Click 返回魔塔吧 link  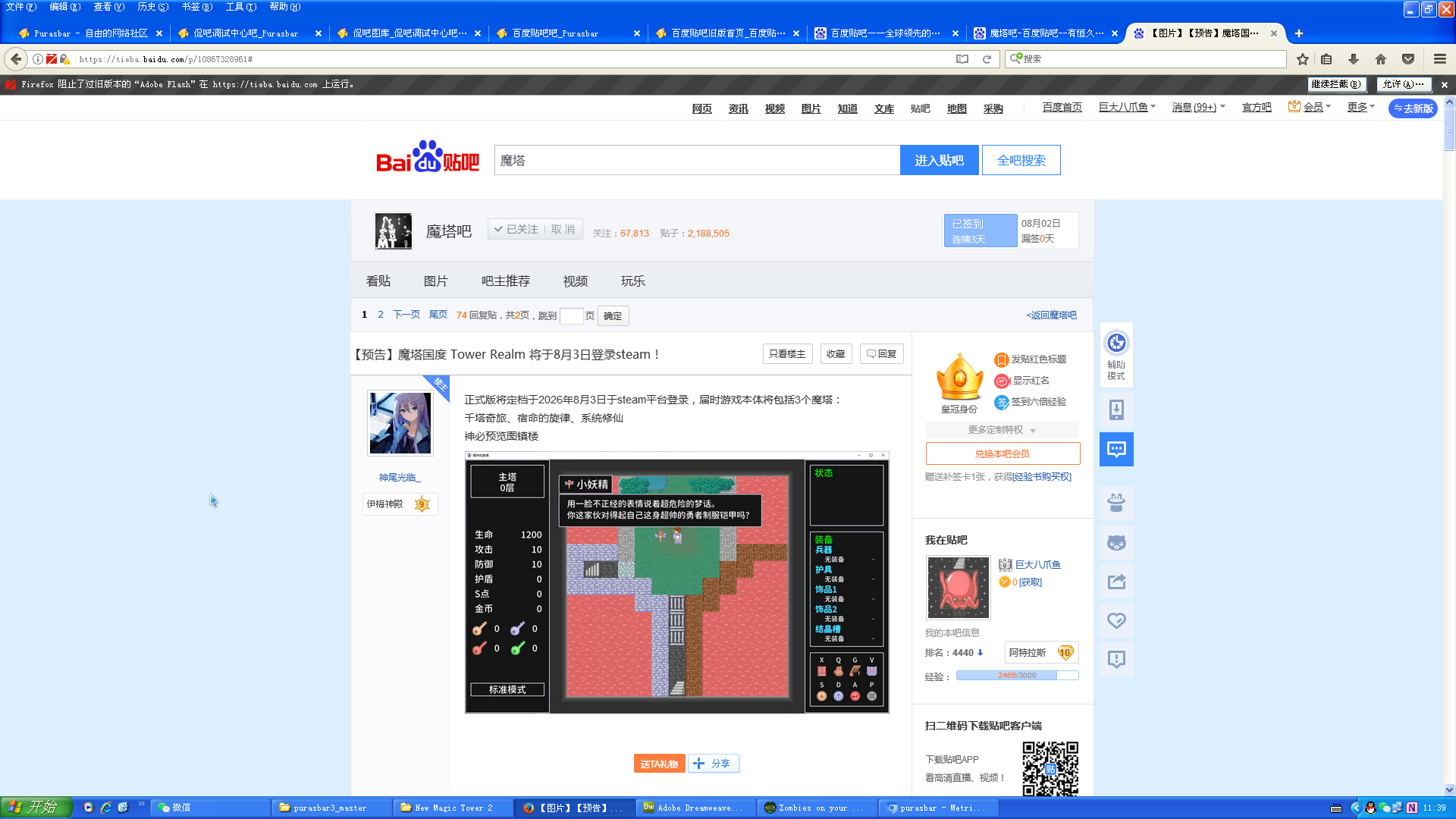click(1052, 315)
